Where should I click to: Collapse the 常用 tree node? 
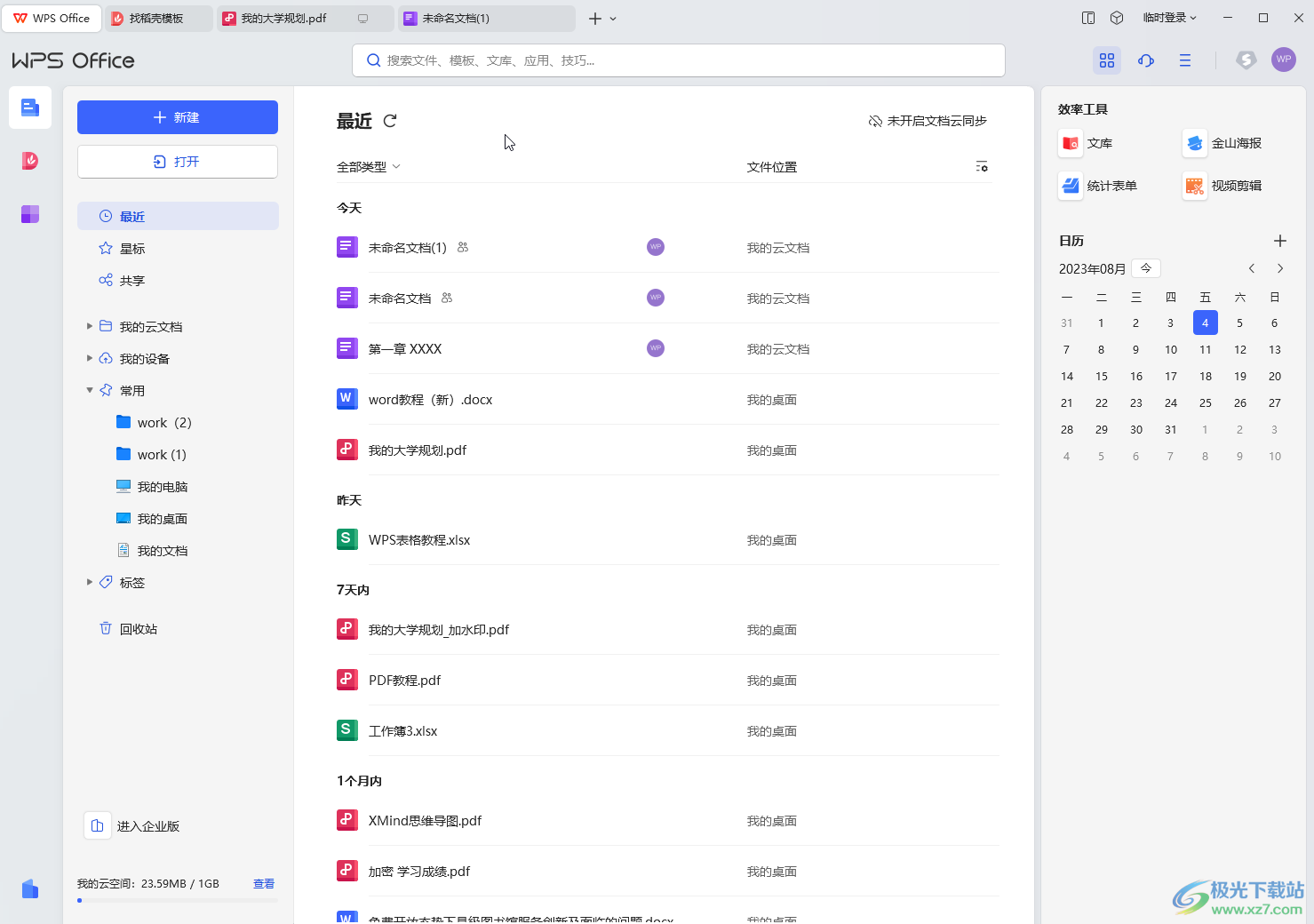90,391
